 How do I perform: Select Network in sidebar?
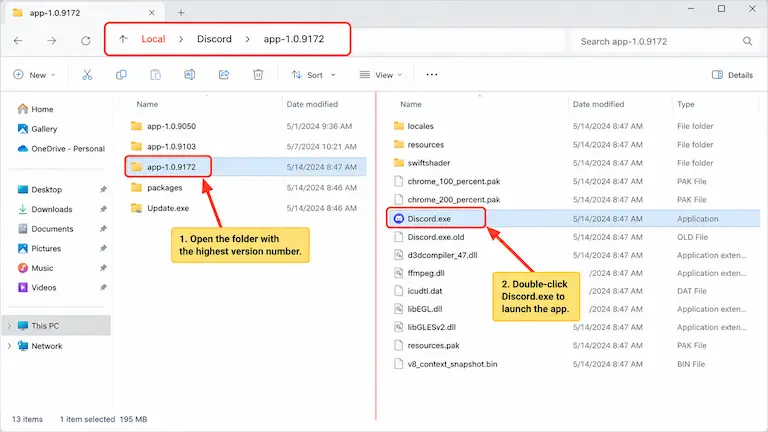pos(47,346)
